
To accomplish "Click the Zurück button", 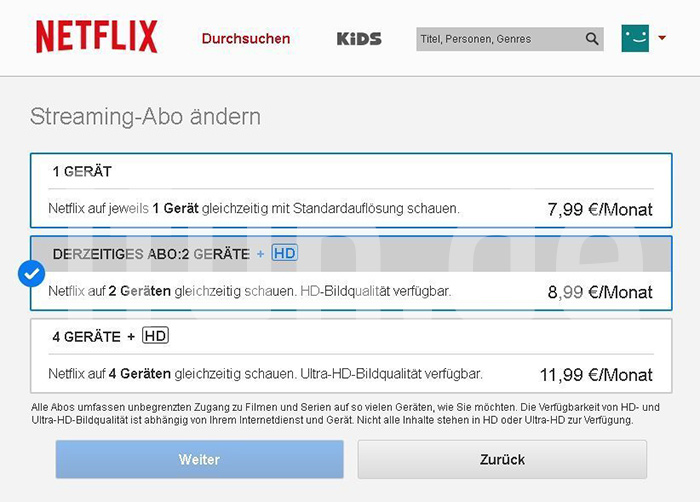I will coord(502,459).
